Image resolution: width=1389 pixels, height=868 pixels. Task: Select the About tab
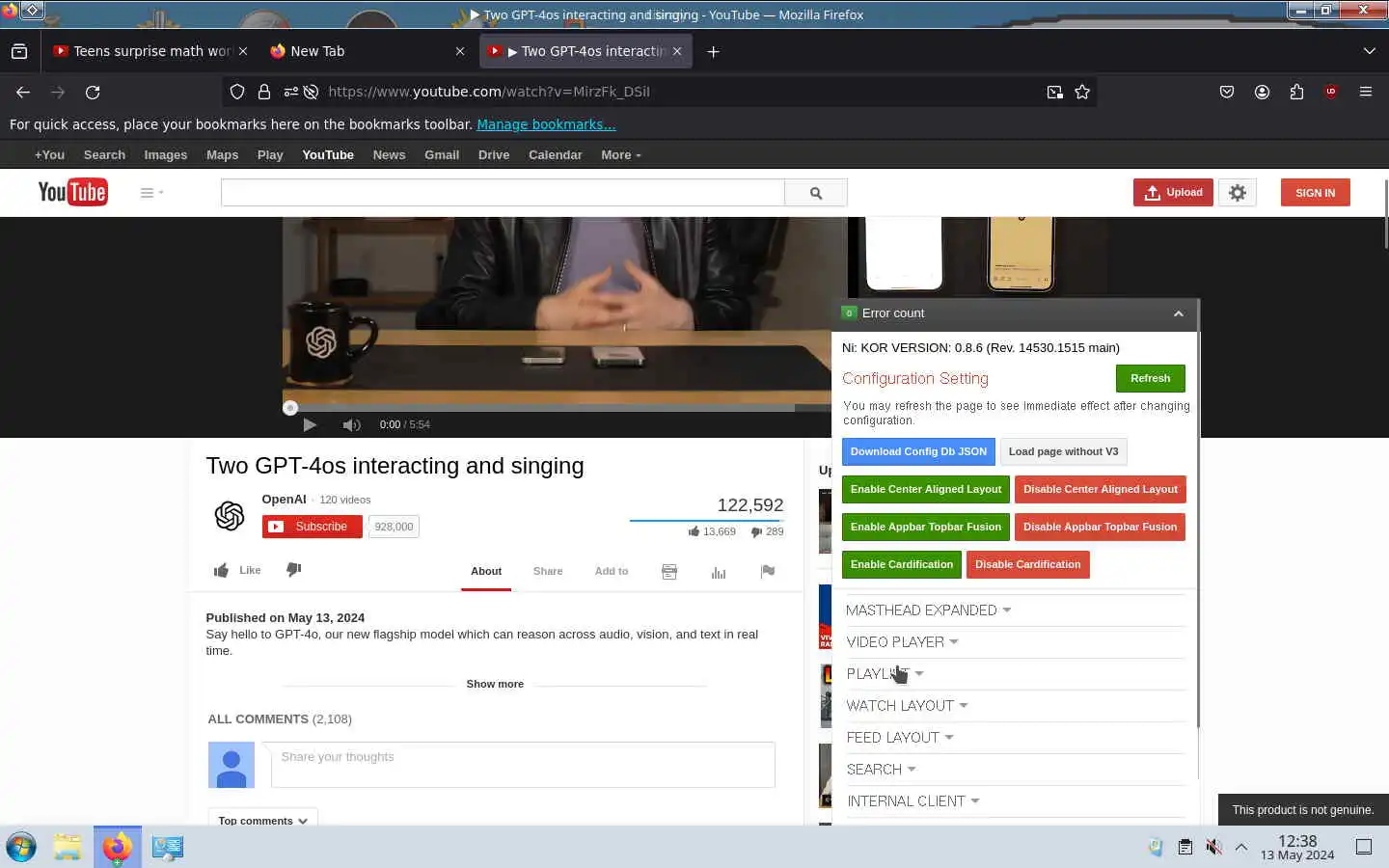[x=486, y=571]
